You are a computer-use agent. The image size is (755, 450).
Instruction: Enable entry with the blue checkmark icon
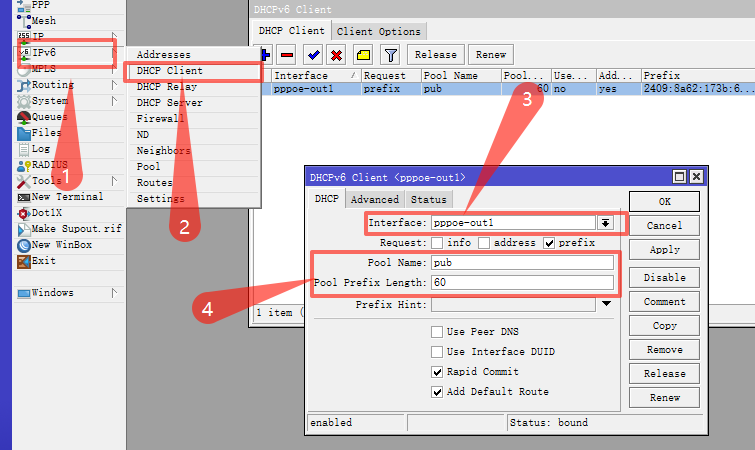pos(313,55)
